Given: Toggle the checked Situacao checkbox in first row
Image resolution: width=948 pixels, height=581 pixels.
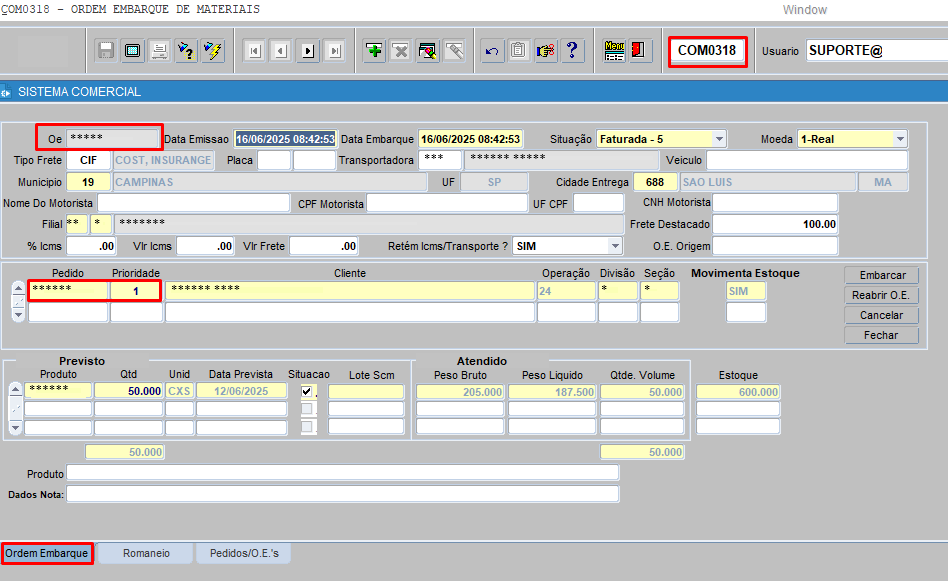Looking at the screenshot, I should pyautogui.click(x=308, y=391).
